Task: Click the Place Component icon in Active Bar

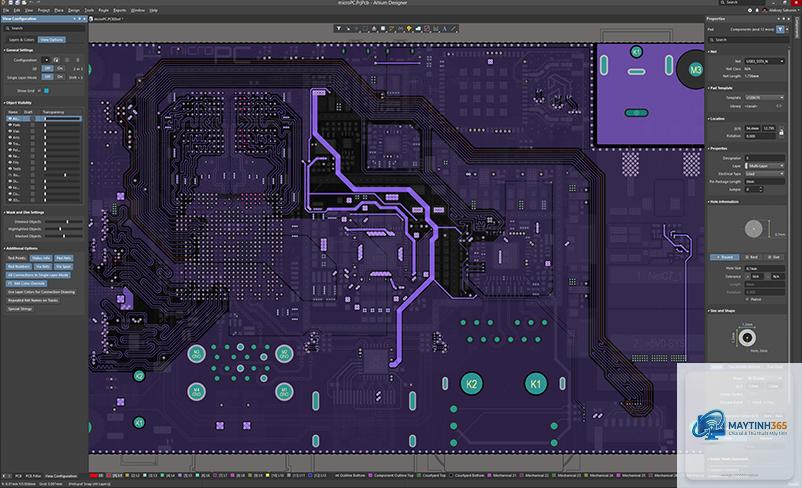Action: [383, 28]
